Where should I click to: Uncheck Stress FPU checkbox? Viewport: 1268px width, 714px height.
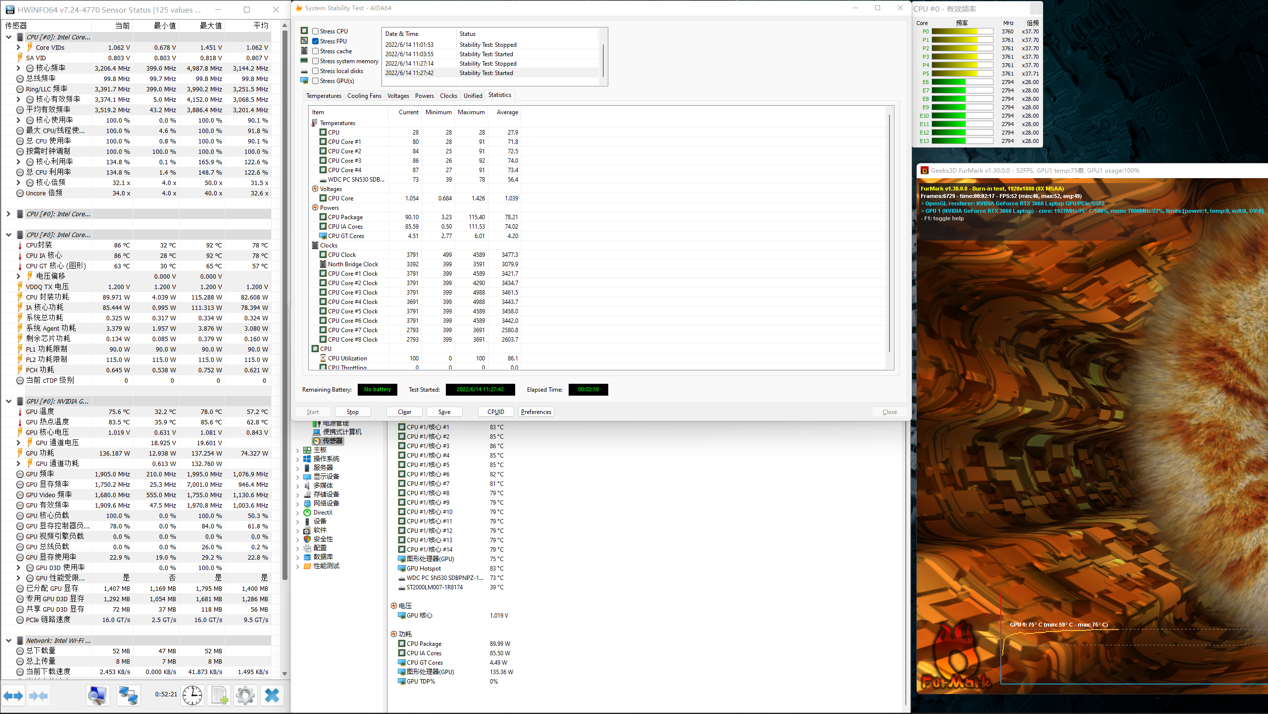[316, 41]
